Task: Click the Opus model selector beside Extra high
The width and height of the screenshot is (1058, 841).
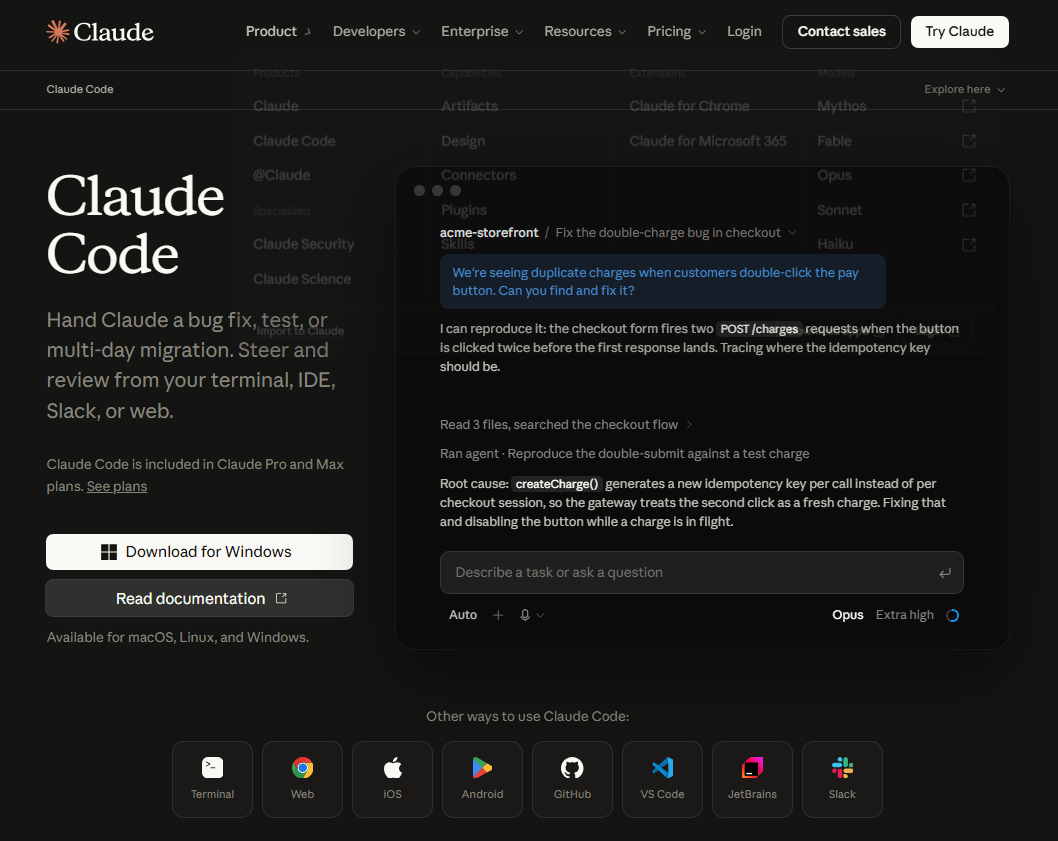Action: click(847, 615)
